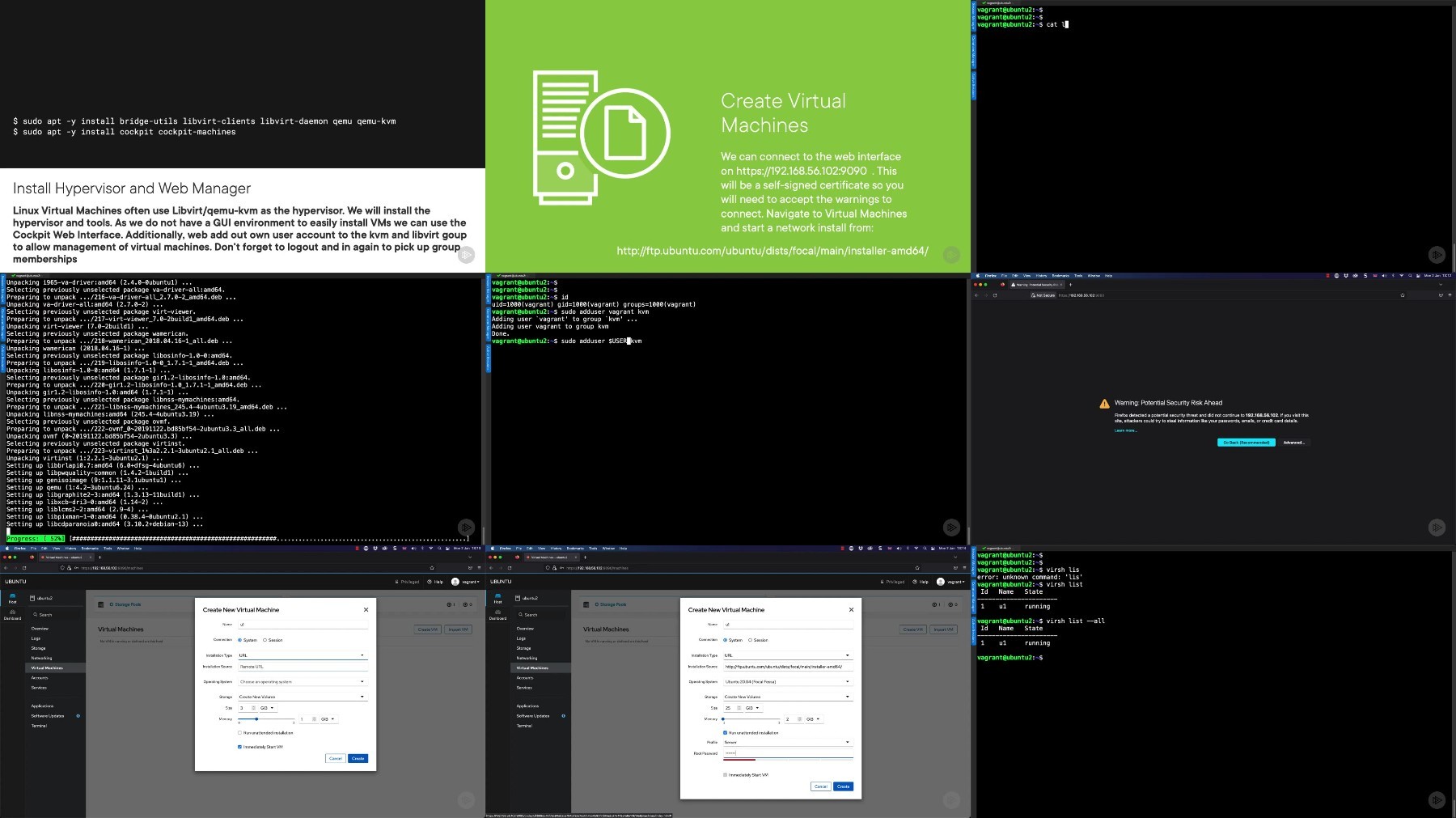Click Go Back (Recommended) button
The width and height of the screenshot is (1456, 818).
pos(1246,443)
